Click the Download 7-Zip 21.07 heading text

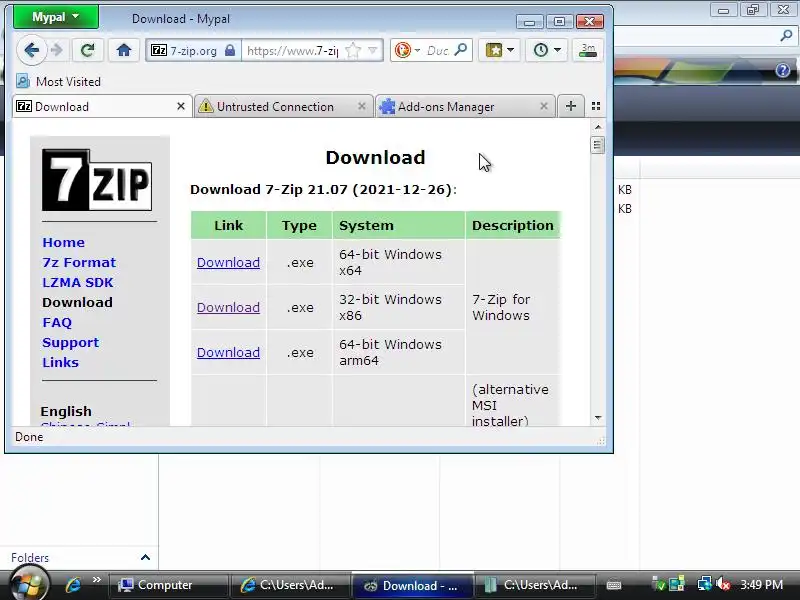[323, 190]
